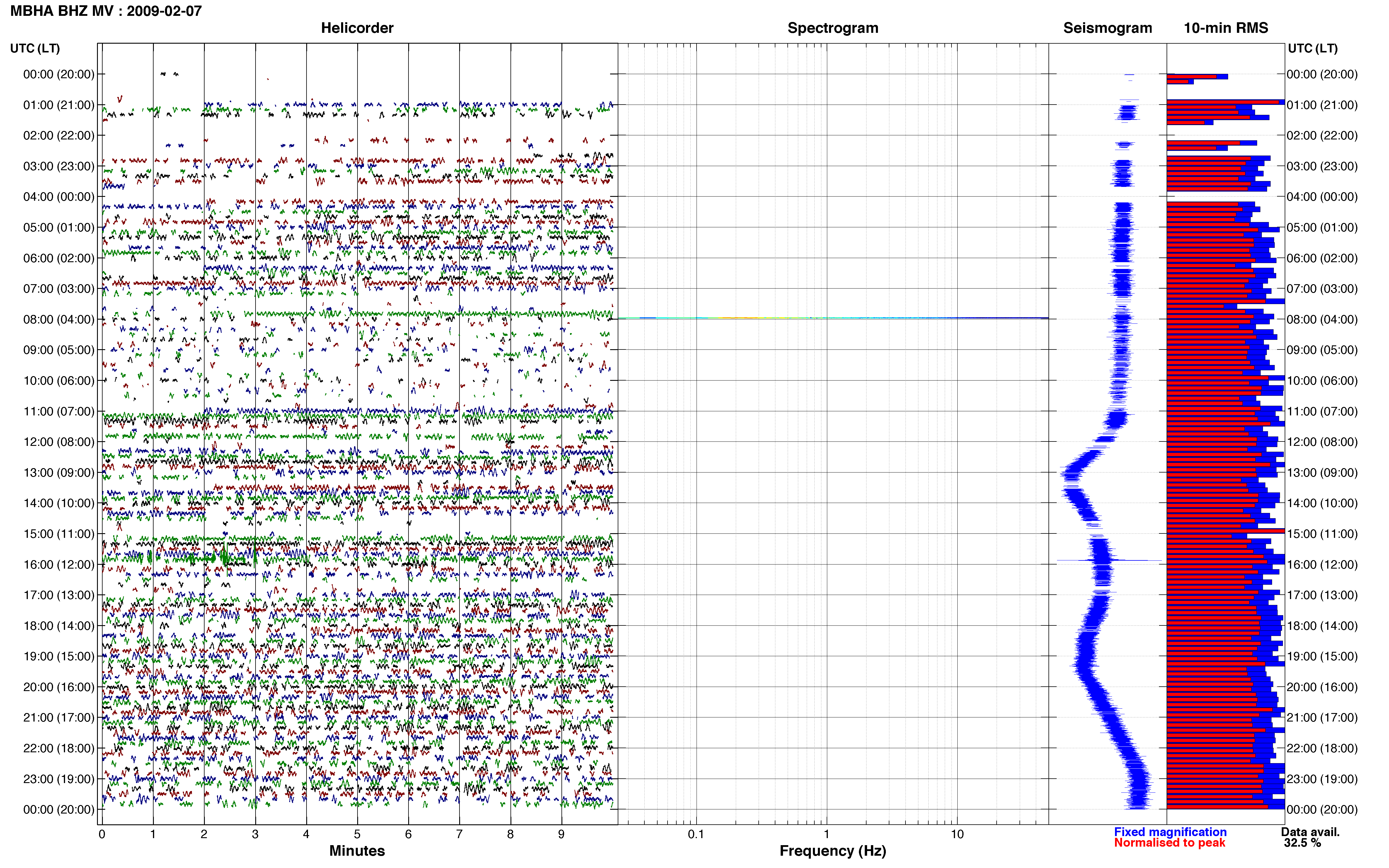Click 17:00 (13:00) on the right time axis
The image size is (1389, 868).
click(x=1322, y=595)
